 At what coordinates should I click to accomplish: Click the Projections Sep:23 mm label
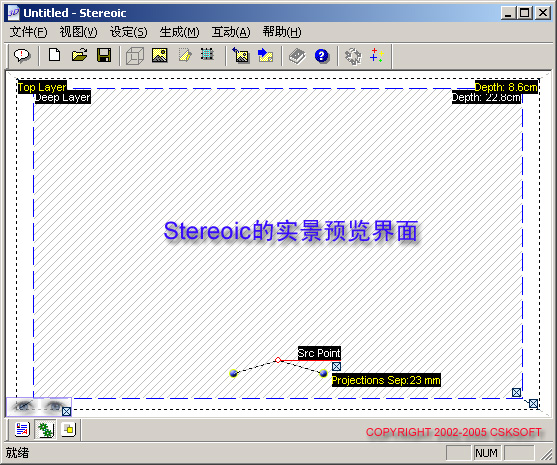pyautogui.click(x=386, y=380)
